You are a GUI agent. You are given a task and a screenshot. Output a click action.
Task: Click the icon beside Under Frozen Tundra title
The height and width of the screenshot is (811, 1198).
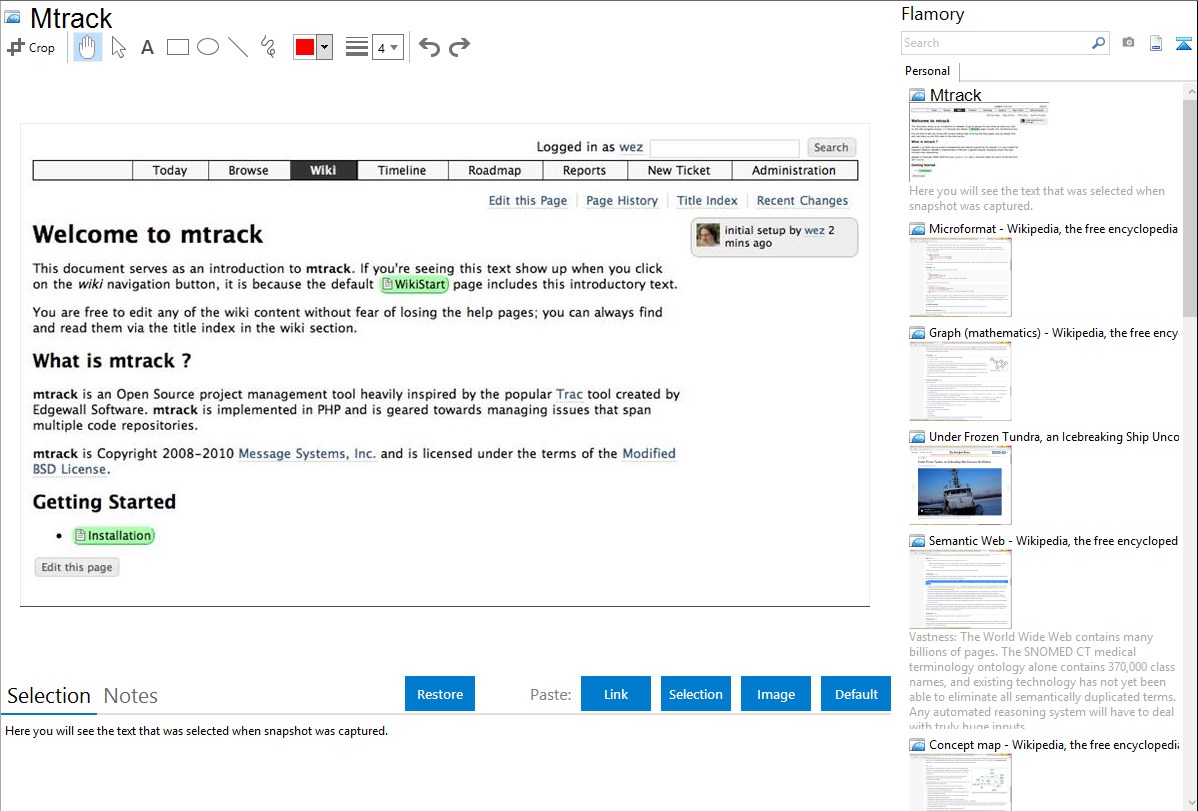tap(918, 437)
